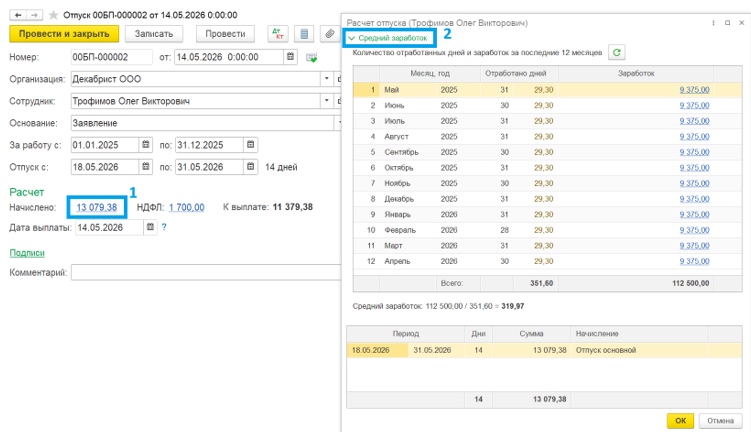Click Отмена in calculation window
Screen dimensions: 751x432
tap(720, 421)
